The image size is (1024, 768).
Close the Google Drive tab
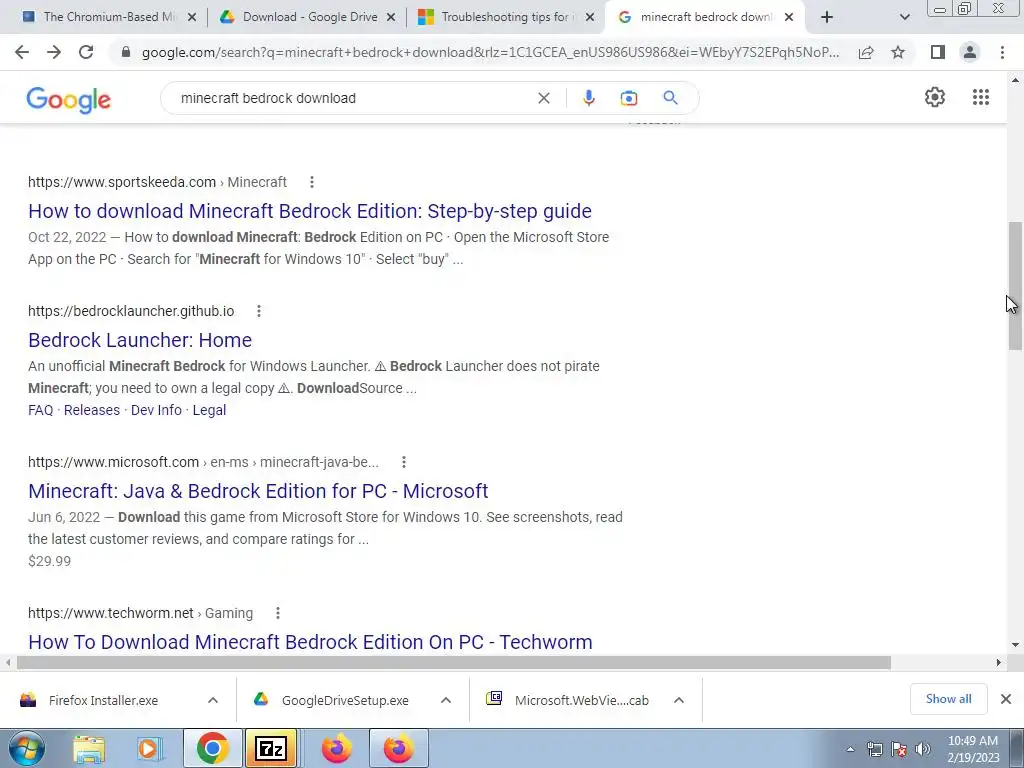click(391, 17)
